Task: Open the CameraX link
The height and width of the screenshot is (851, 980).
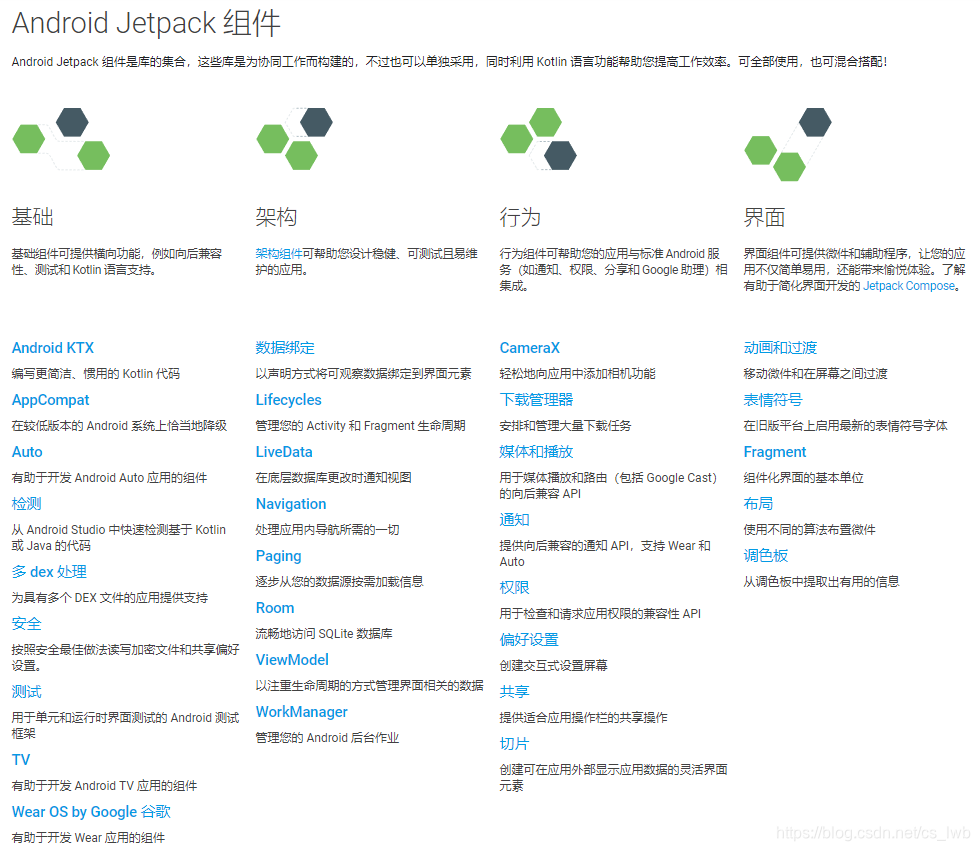Action: [x=530, y=348]
